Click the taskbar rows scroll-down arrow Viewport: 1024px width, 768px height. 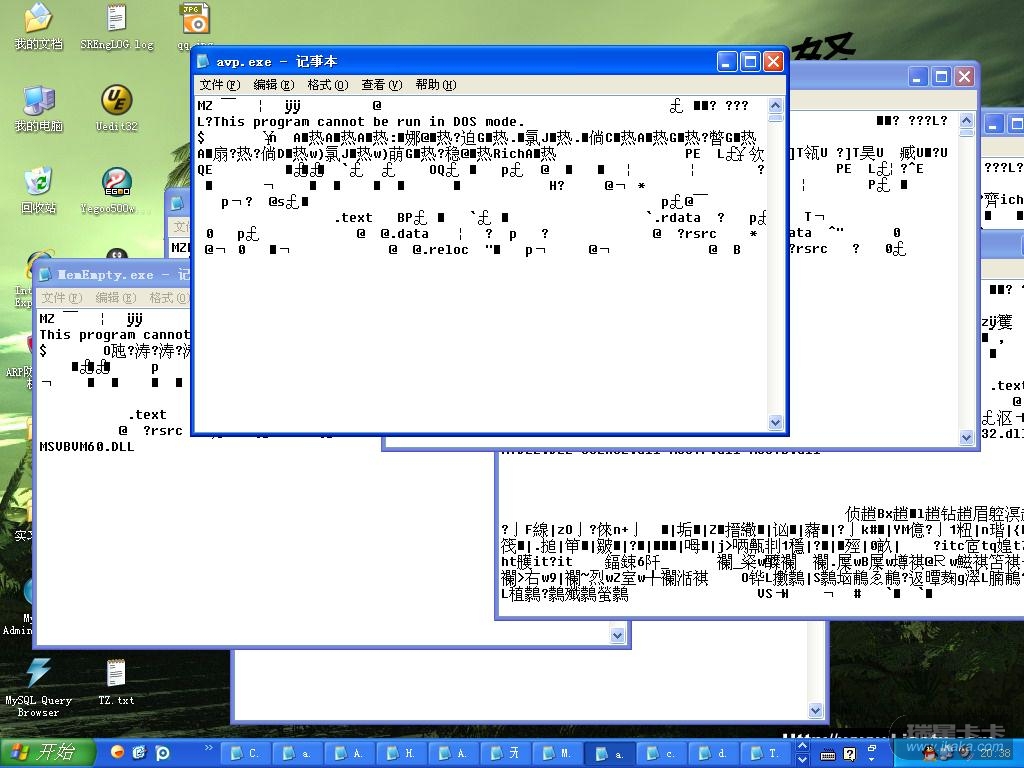point(803,760)
